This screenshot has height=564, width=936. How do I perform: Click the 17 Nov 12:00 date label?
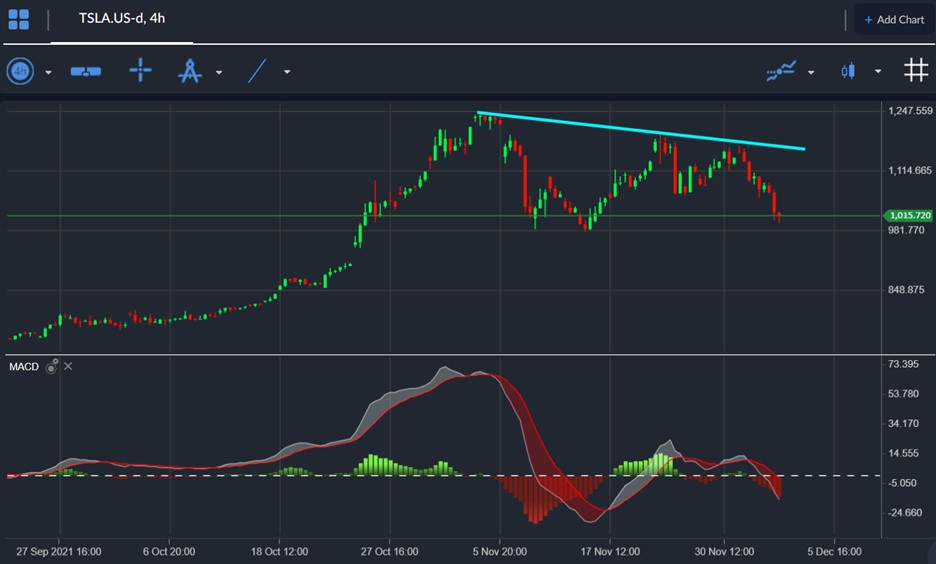pyautogui.click(x=610, y=551)
